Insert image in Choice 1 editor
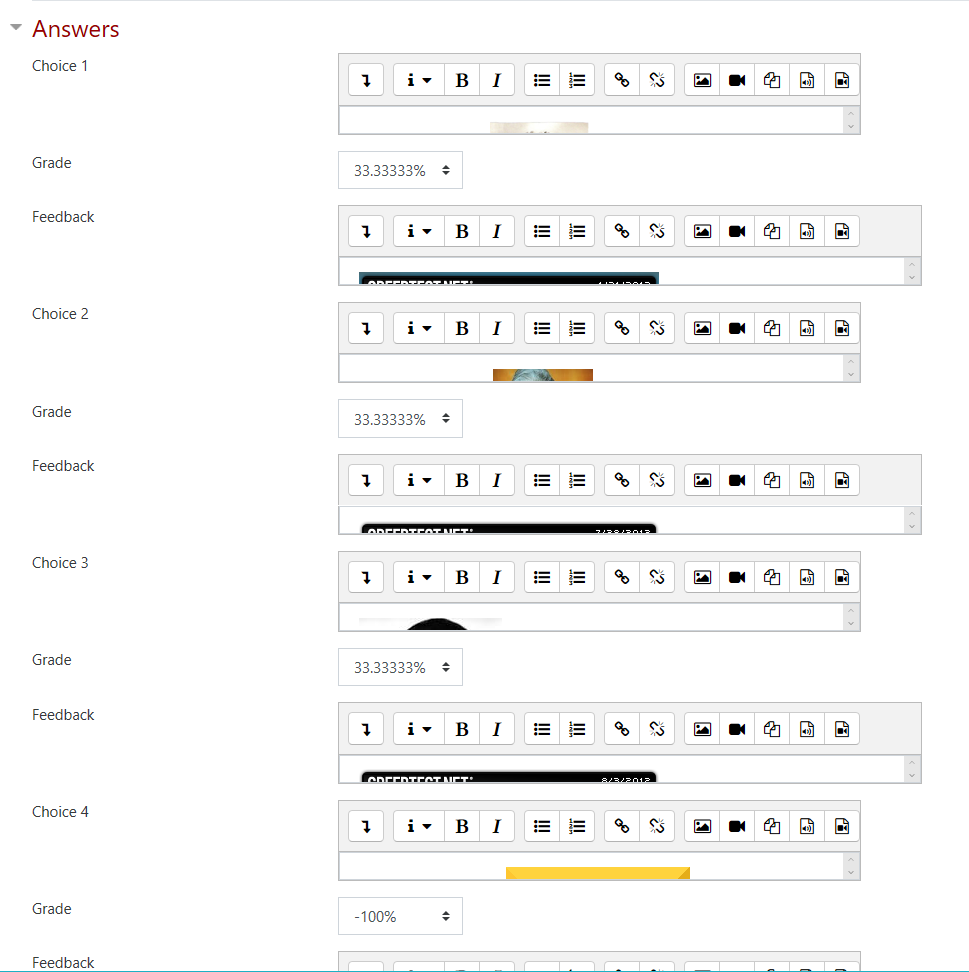This screenshot has width=969, height=972. point(702,80)
